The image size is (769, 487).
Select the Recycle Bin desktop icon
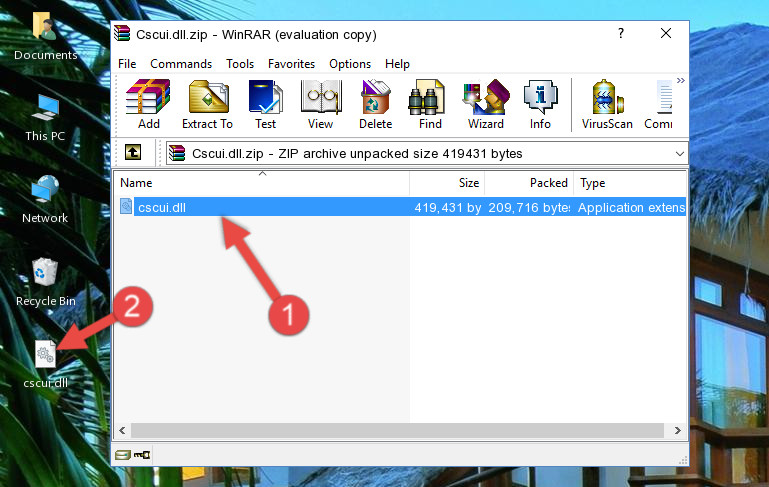tap(46, 282)
